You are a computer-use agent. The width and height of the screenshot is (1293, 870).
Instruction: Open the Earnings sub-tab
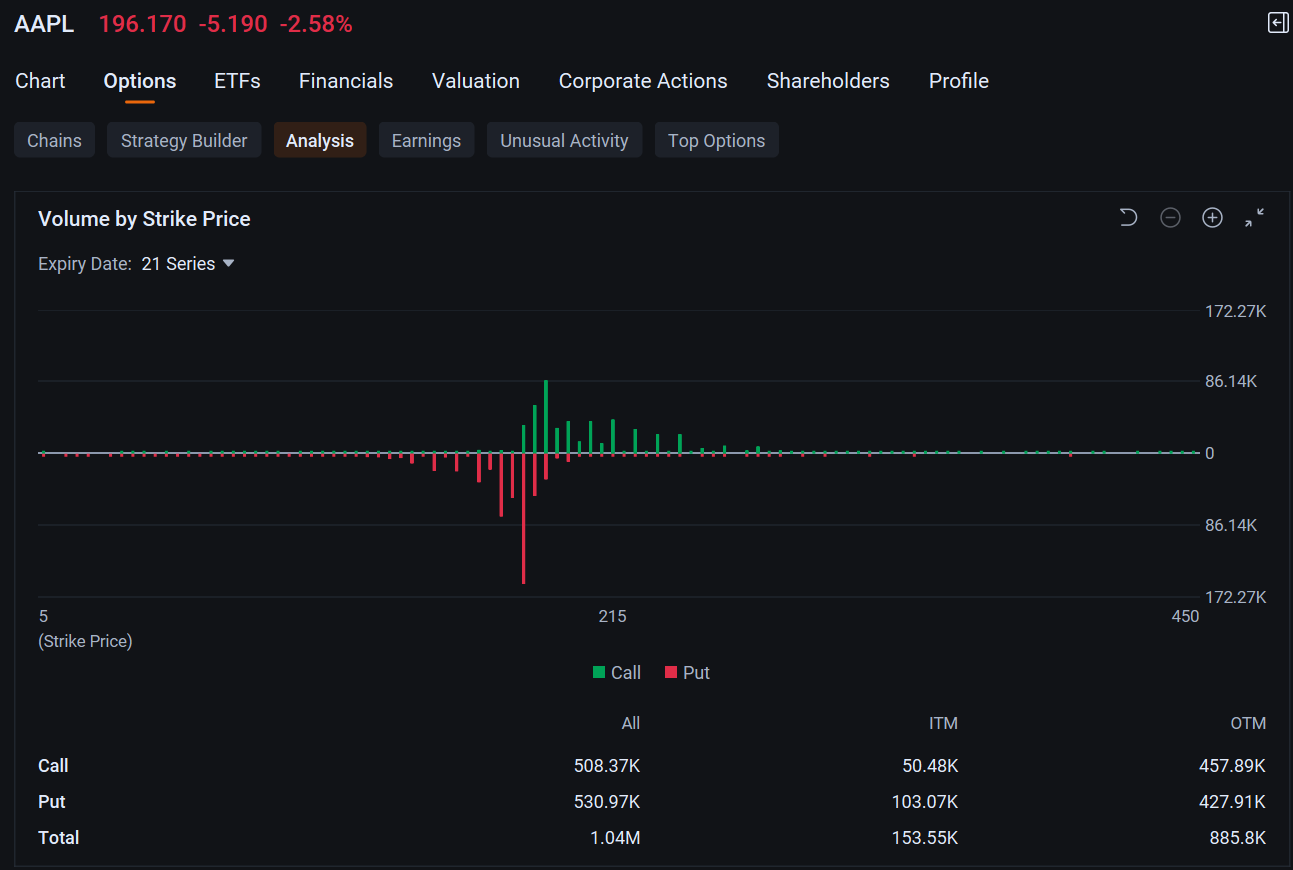[426, 141]
